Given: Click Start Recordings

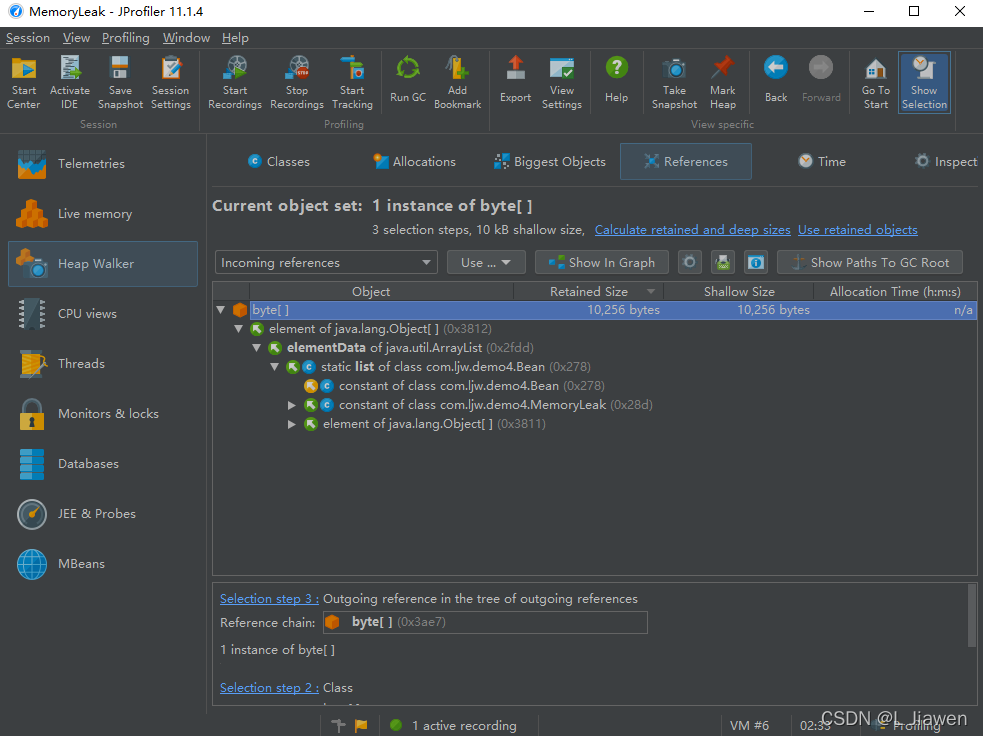Looking at the screenshot, I should pos(235,83).
